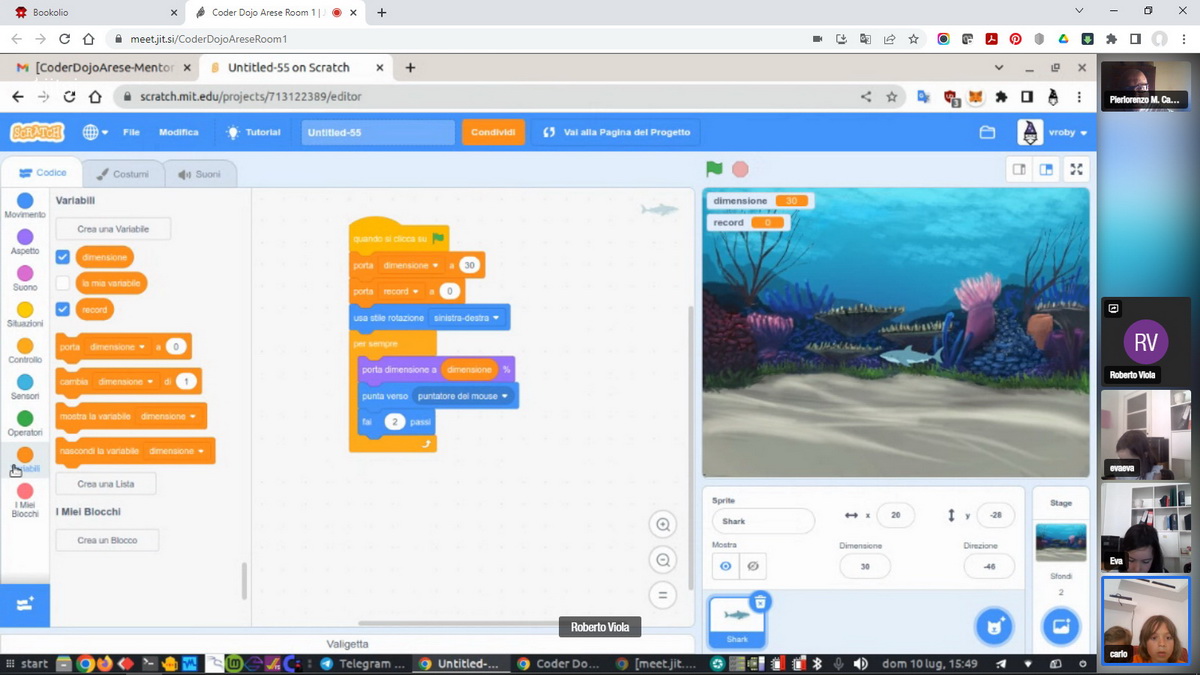Image resolution: width=1200 pixels, height=675 pixels.
Task: Open the My Stuff folder icon
Action: tap(987, 132)
